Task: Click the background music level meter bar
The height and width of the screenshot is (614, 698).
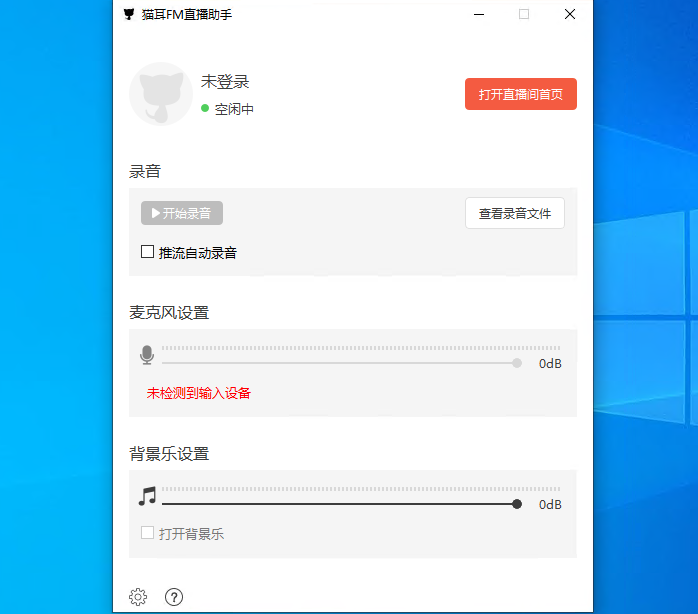Action: tap(361, 489)
